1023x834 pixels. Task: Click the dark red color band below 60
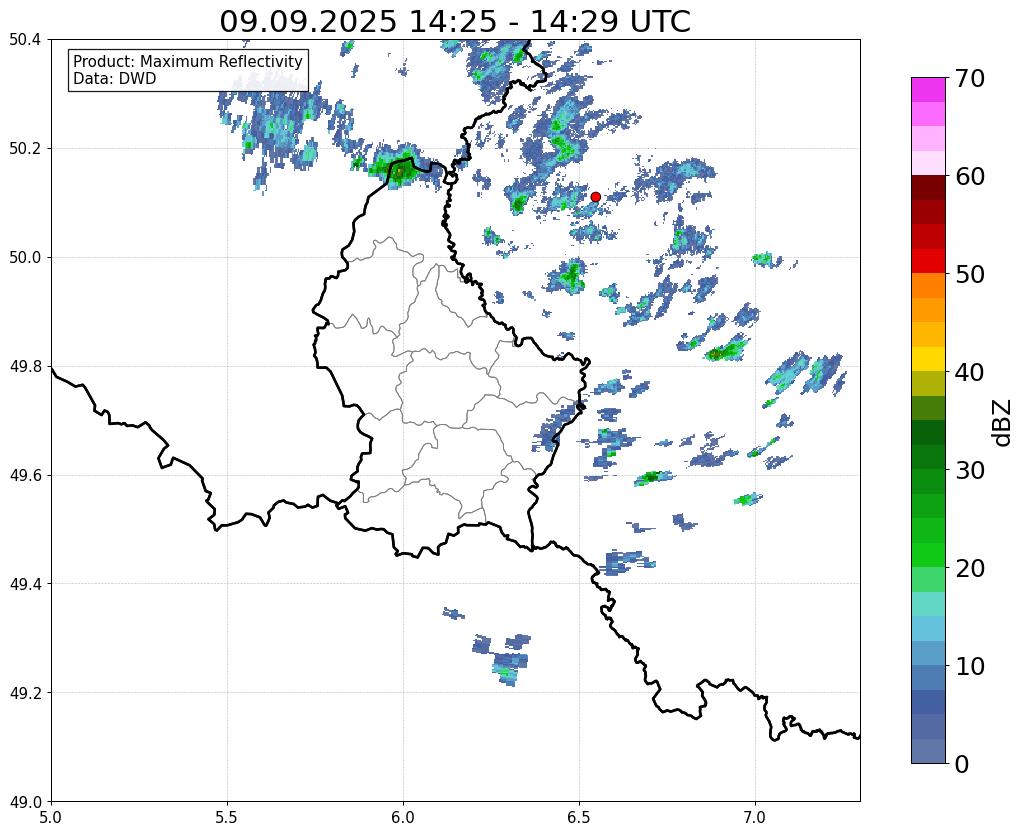pyautogui.click(x=928, y=187)
